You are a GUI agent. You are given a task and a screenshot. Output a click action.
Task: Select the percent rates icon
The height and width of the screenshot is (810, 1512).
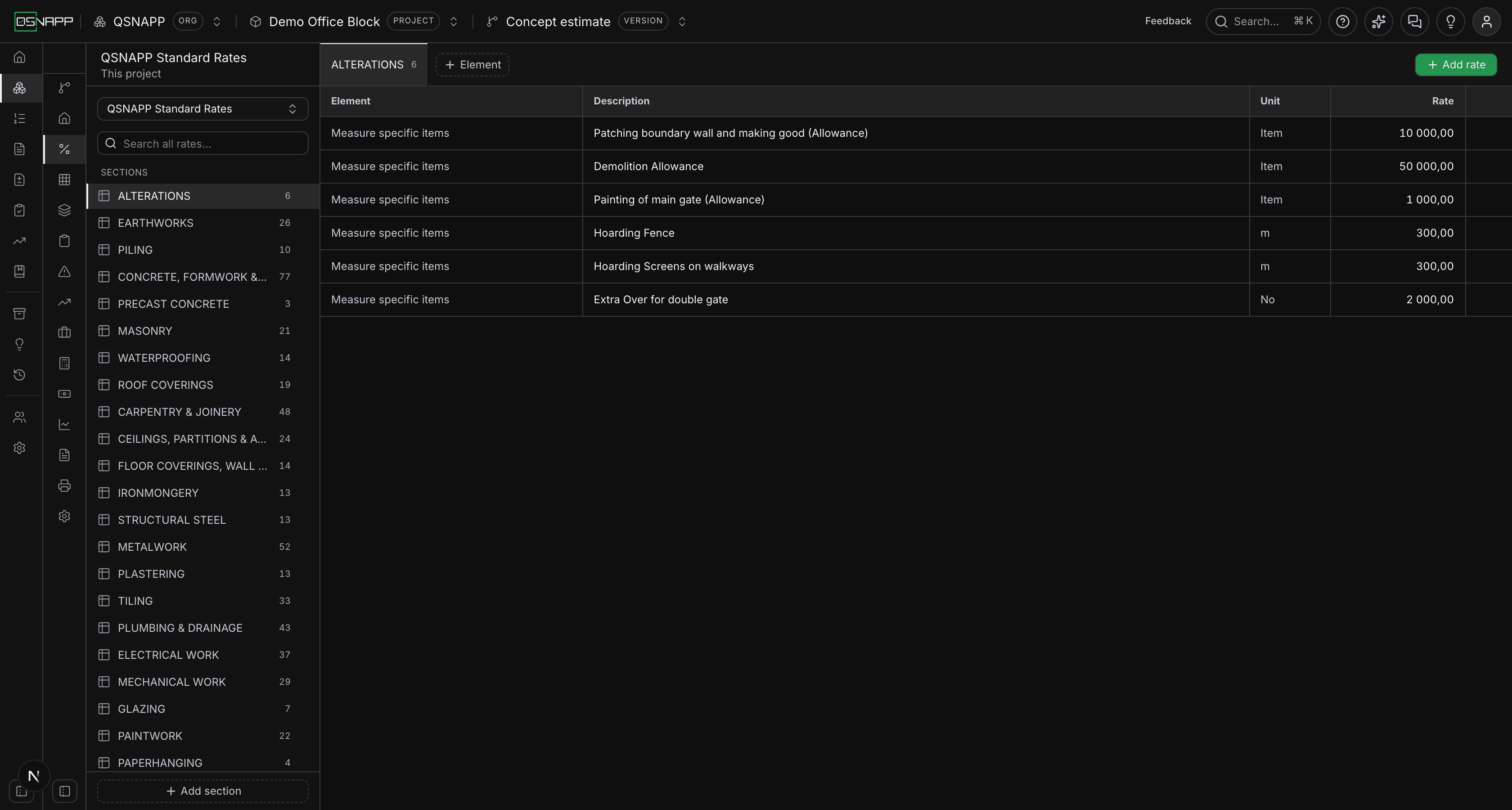(64, 149)
